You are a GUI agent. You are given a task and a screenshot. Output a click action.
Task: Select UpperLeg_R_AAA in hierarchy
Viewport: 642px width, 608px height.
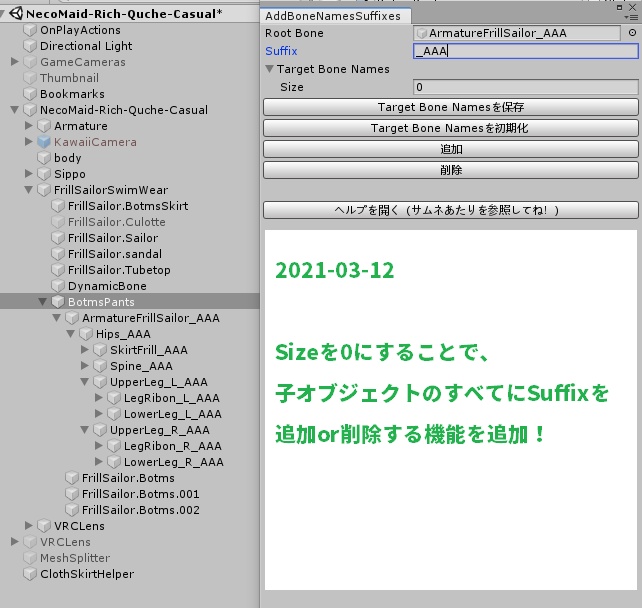(160, 430)
